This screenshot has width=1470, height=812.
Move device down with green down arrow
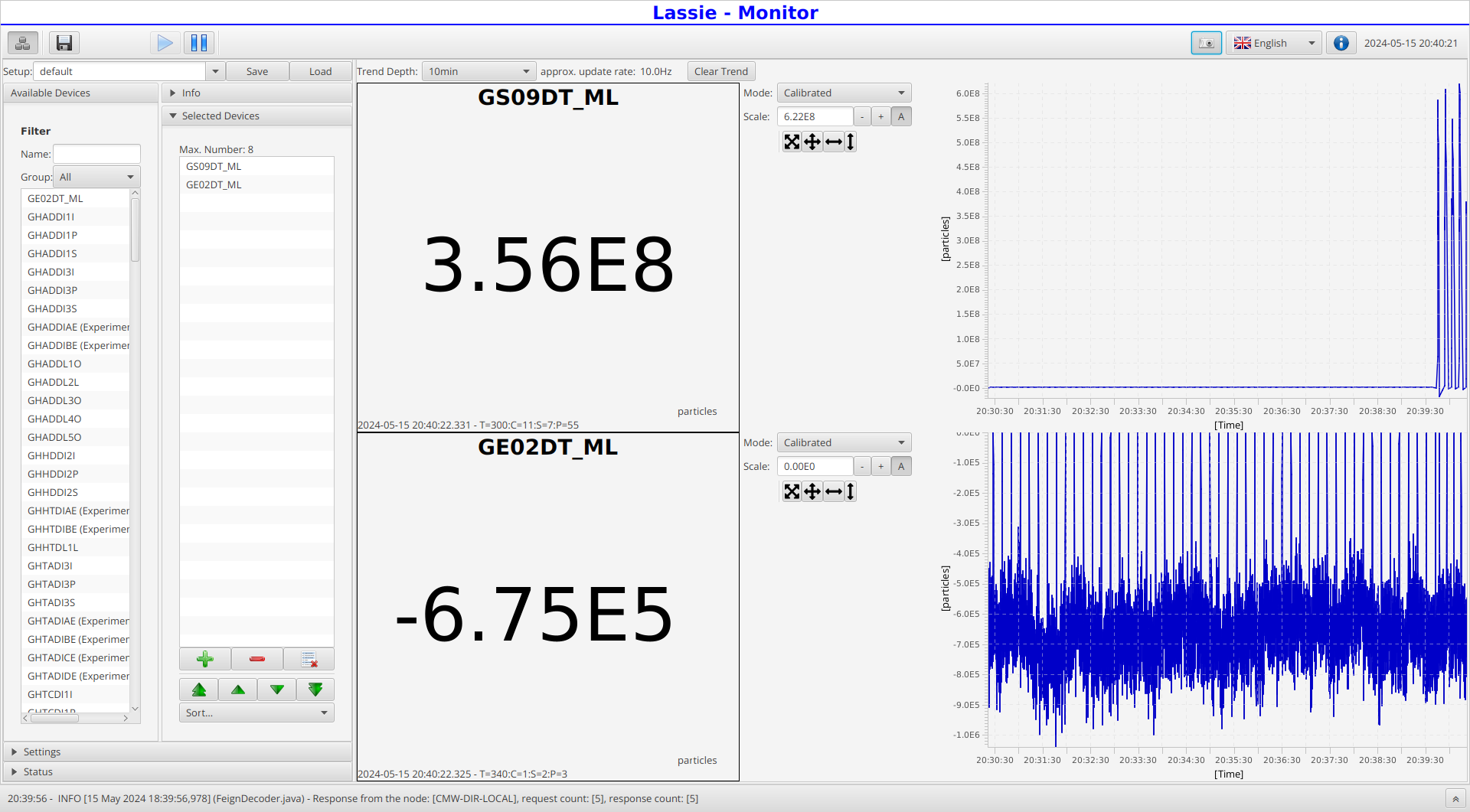click(x=277, y=690)
